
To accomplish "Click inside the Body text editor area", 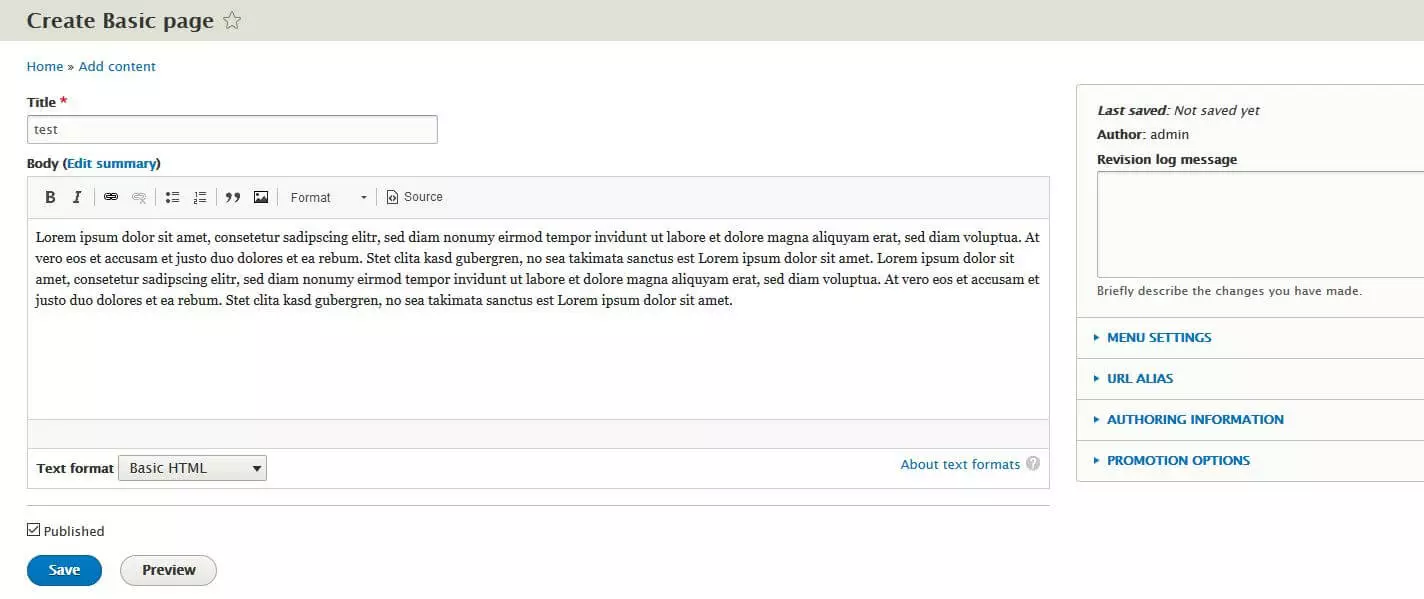I will coord(538,318).
